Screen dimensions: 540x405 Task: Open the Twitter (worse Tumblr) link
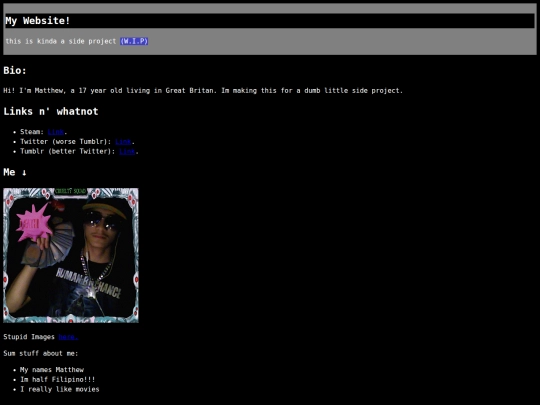pos(123,142)
